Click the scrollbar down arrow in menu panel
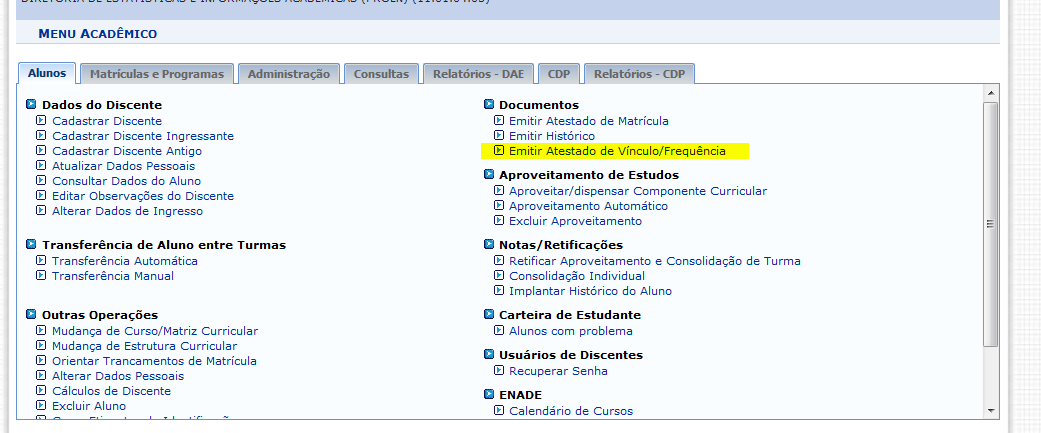Viewport: 1041px width, 433px height. [x=991, y=410]
